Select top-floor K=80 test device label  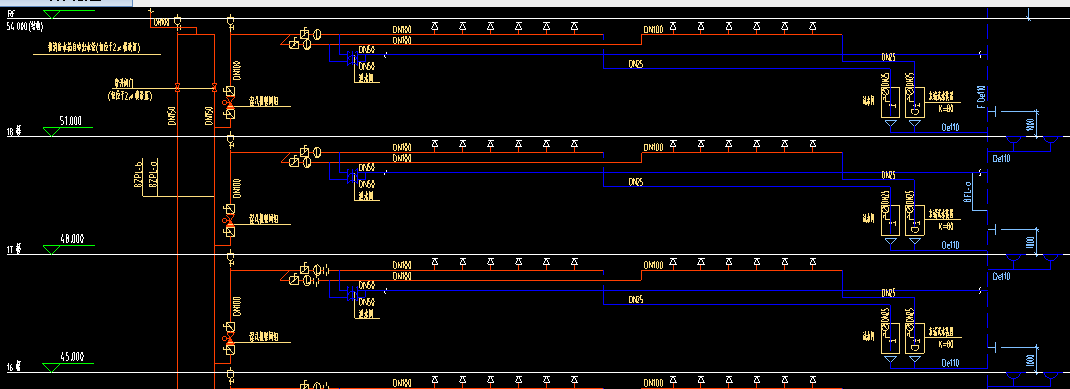click(x=945, y=108)
